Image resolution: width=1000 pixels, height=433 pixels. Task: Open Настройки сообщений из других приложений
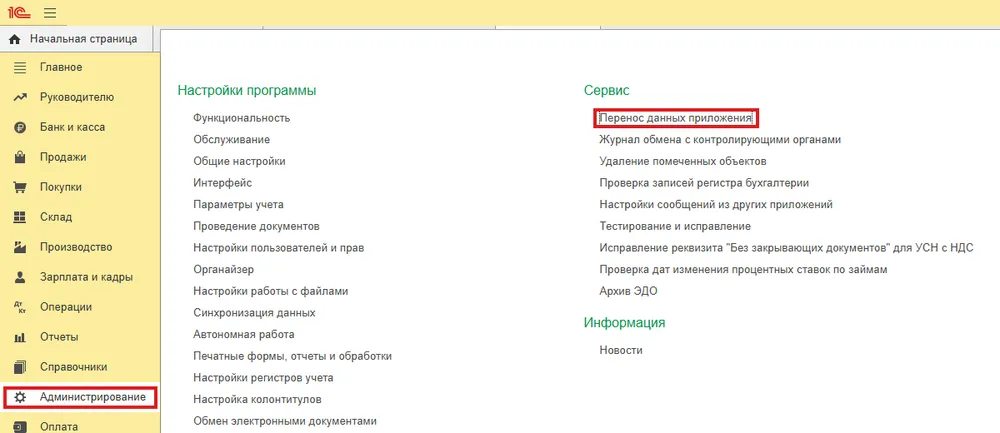(716, 205)
